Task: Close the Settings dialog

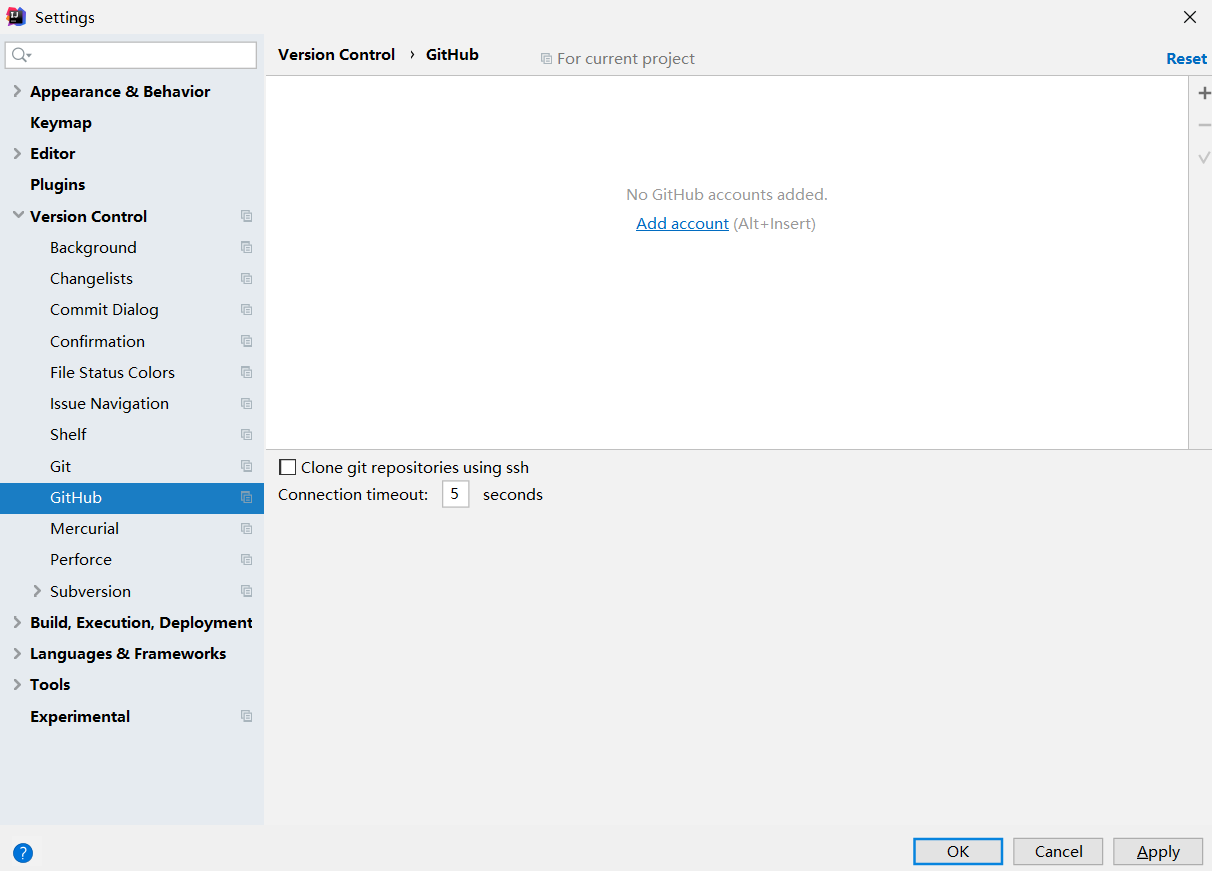Action: 1189,17
